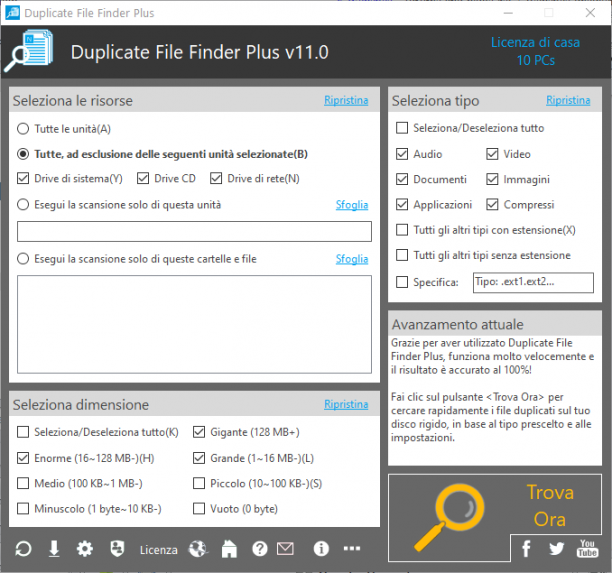Open the YouTube icon link
The height and width of the screenshot is (573, 612).
[x=587, y=548]
